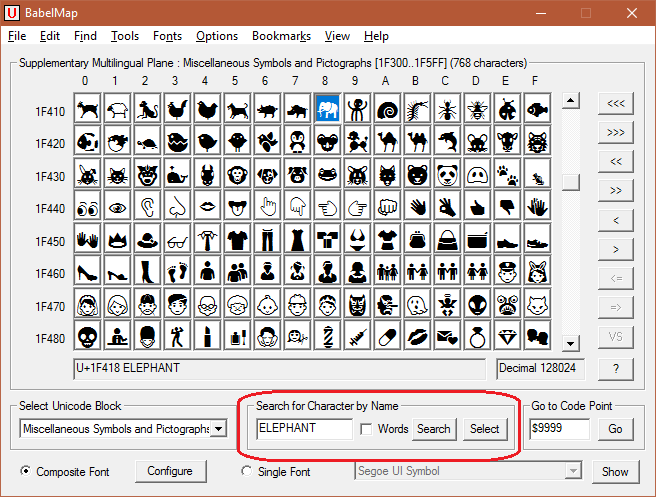Open the Segoe UI Symbol font dropdown
The width and height of the screenshot is (656, 497).
tap(573, 471)
